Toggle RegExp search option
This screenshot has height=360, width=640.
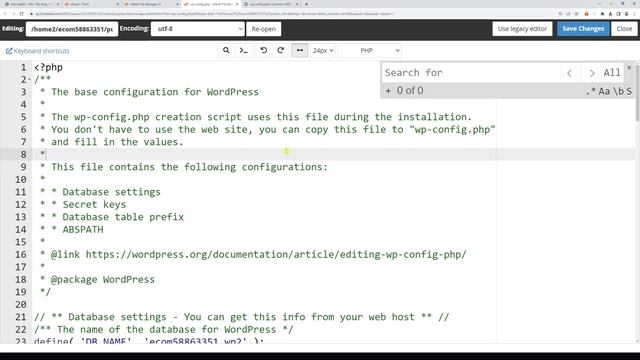(x=591, y=91)
